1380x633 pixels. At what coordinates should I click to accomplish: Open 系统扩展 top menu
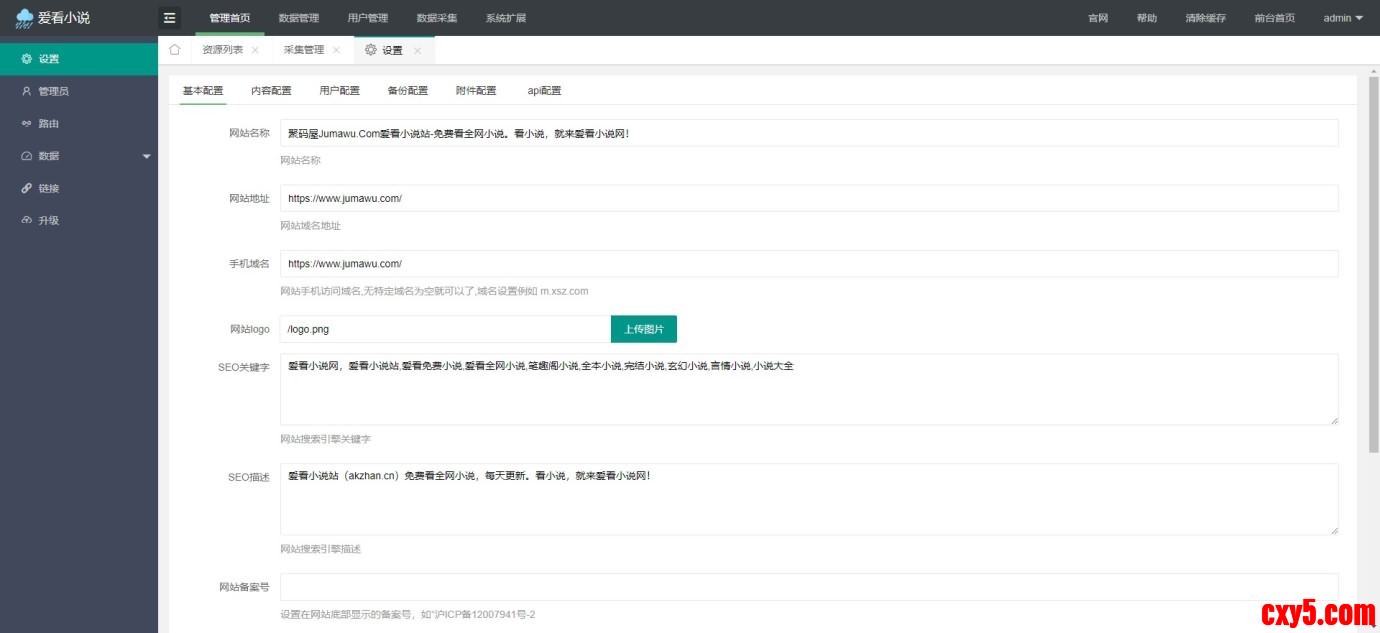[505, 18]
